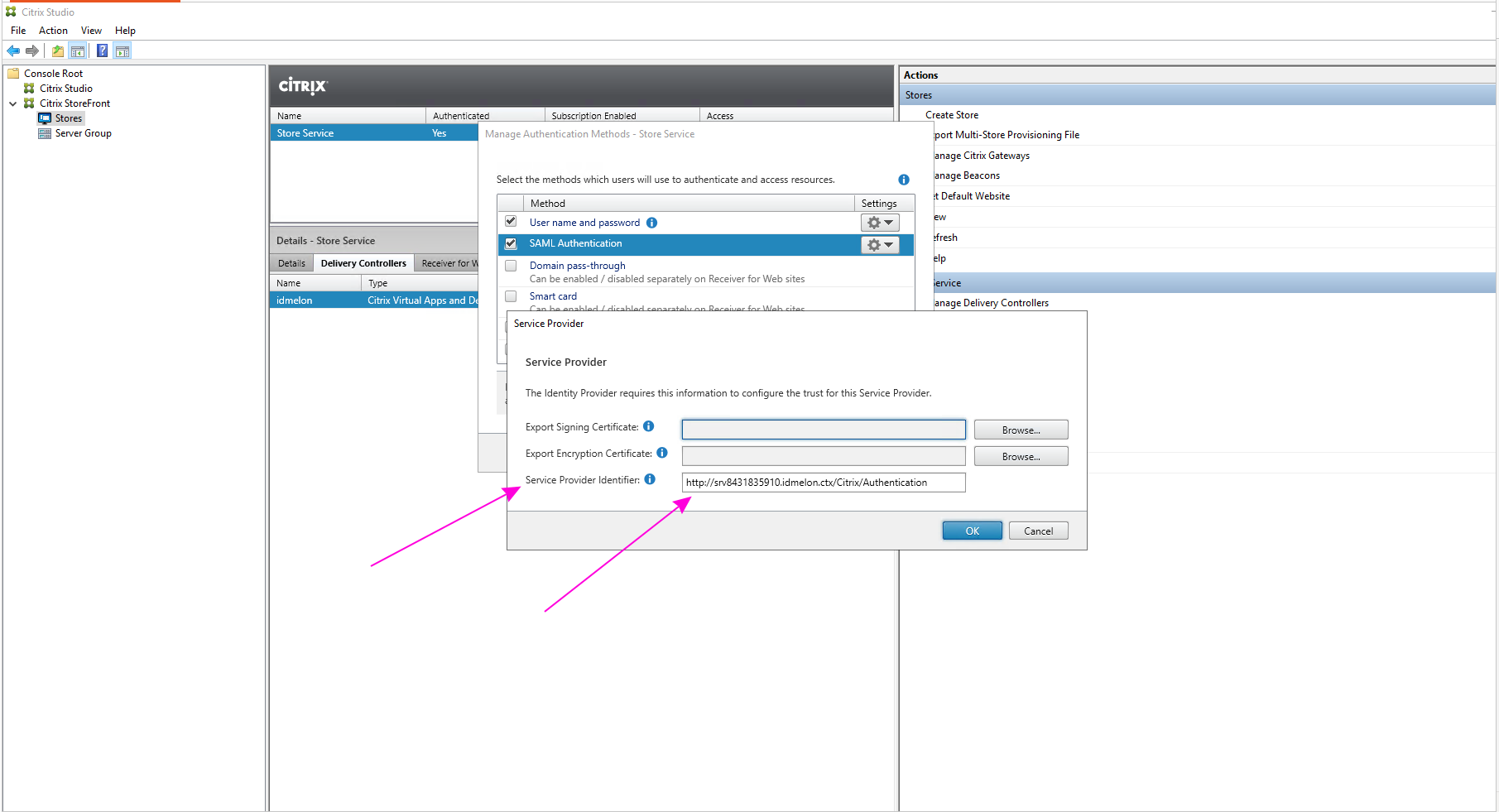Click the Citrix StoreFront tree node icon
The image size is (1499, 812).
(29, 103)
